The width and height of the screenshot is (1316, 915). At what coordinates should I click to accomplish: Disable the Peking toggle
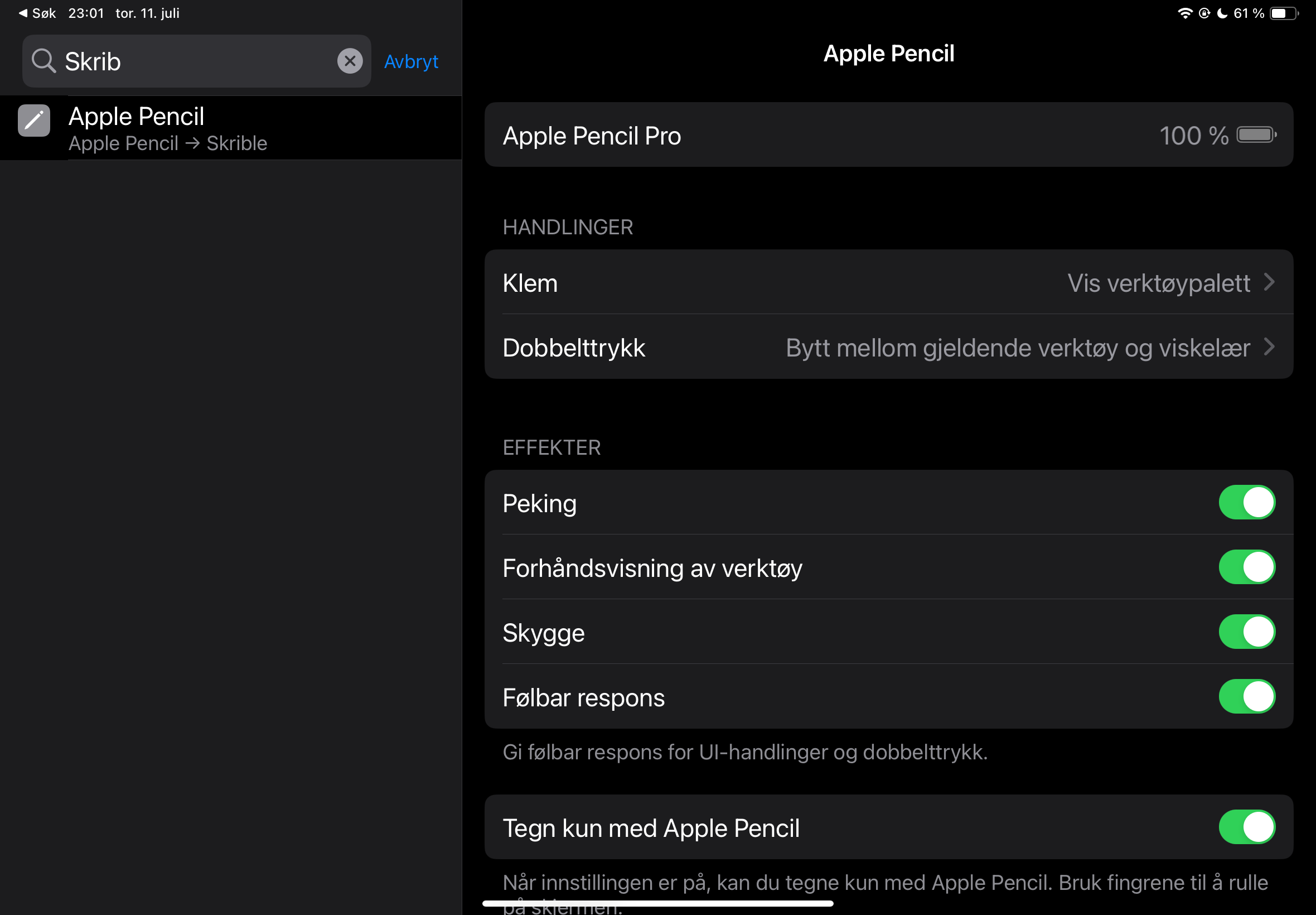1247,502
